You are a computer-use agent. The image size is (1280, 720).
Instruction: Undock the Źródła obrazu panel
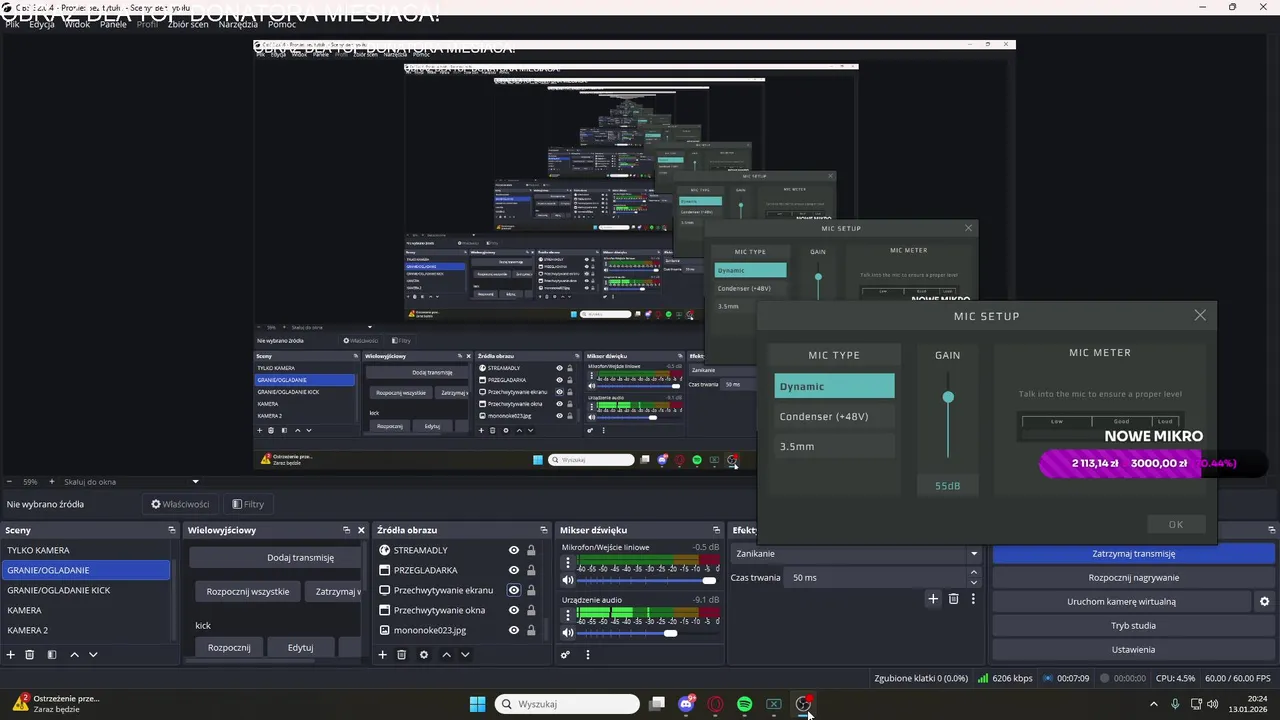click(544, 530)
